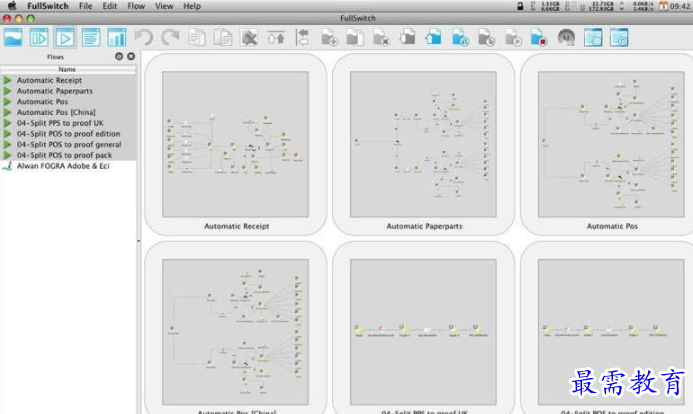The height and width of the screenshot is (414, 693).
Task: Click the second-to-last blue window toolbar icon
Action: click(x=593, y=38)
